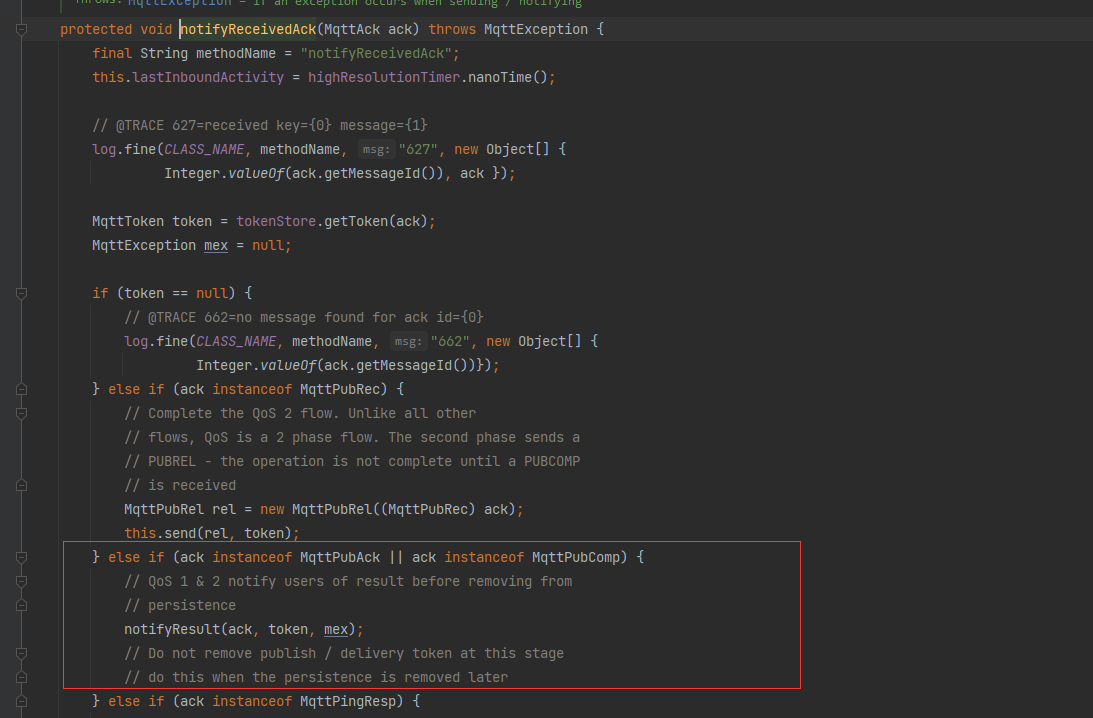Click the "627" string literal

pos(418,149)
